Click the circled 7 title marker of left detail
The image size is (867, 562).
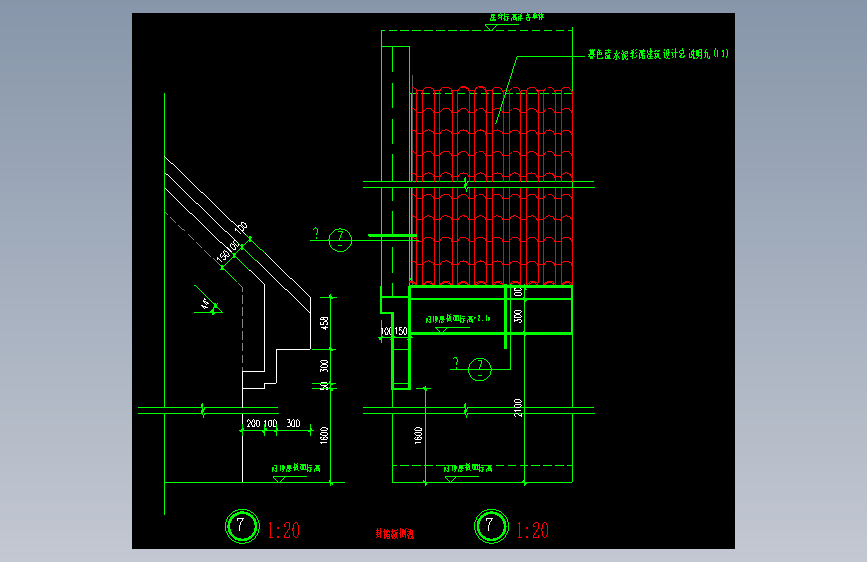point(242,526)
